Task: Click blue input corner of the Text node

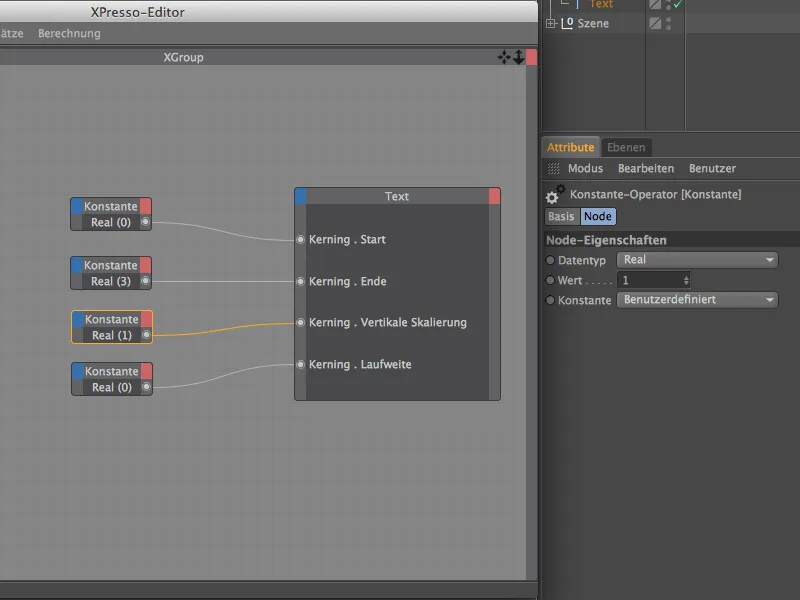Action: pyautogui.click(x=301, y=196)
